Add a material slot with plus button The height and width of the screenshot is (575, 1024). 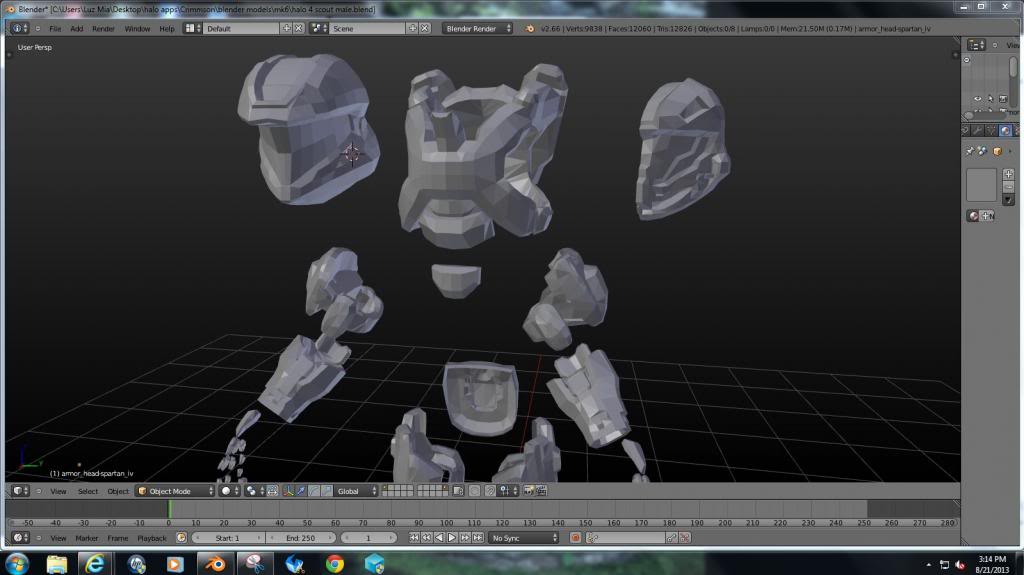(x=1009, y=174)
